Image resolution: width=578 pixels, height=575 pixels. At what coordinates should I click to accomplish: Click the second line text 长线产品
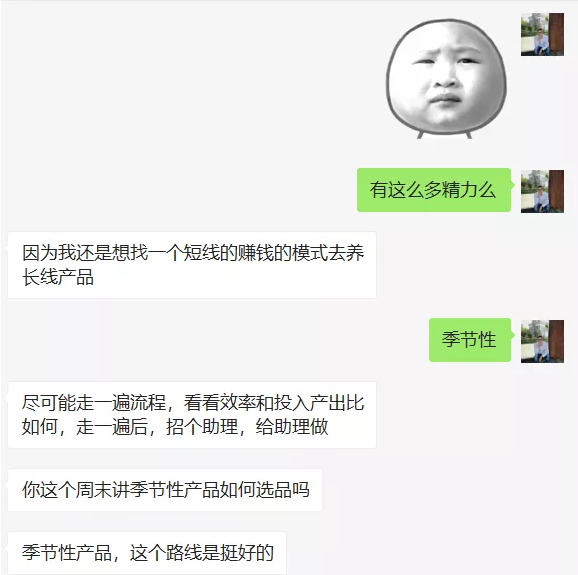[x=58, y=277]
